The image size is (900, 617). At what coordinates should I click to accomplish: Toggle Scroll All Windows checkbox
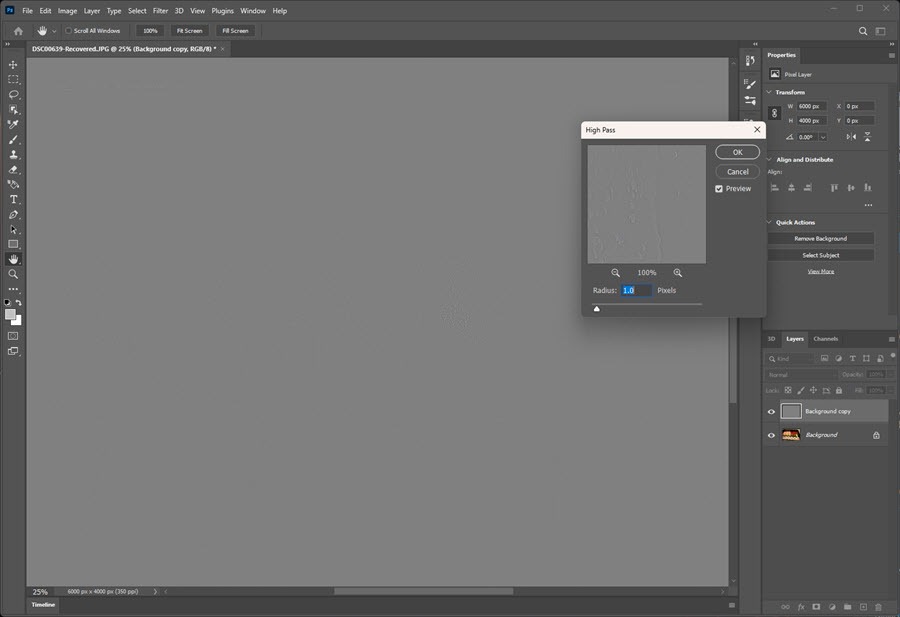(x=69, y=31)
